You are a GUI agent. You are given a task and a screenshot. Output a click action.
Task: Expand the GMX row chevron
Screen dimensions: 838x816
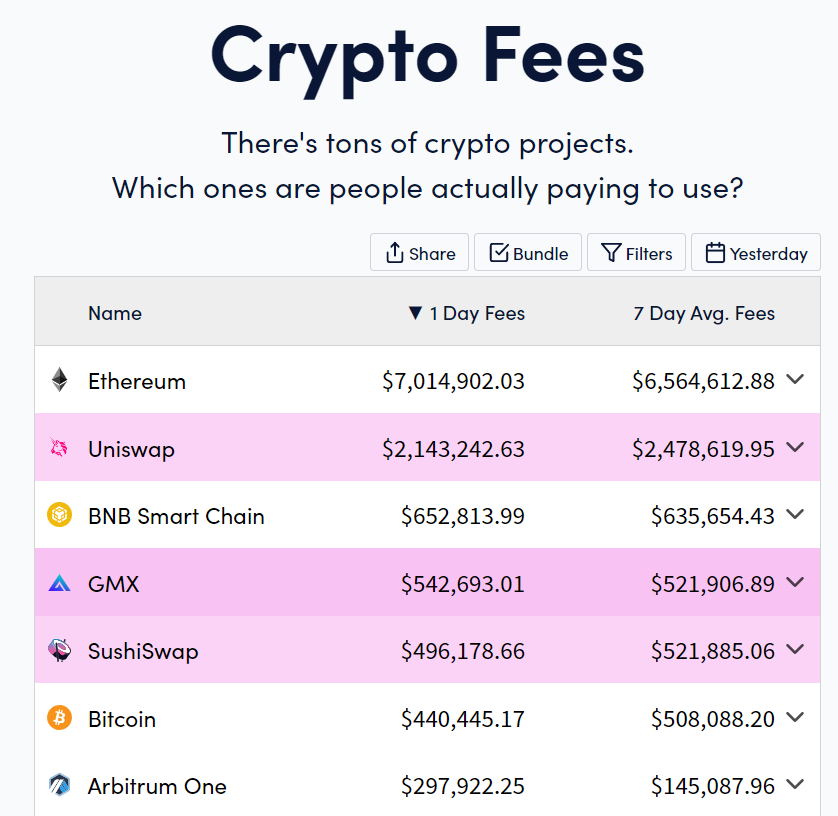(x=795, y=582)
